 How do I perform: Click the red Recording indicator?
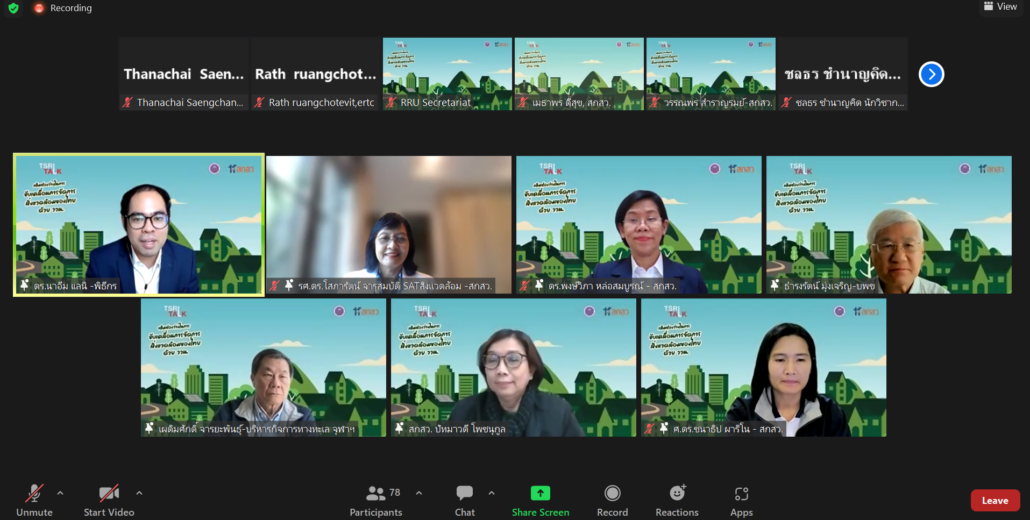(62, 8)
